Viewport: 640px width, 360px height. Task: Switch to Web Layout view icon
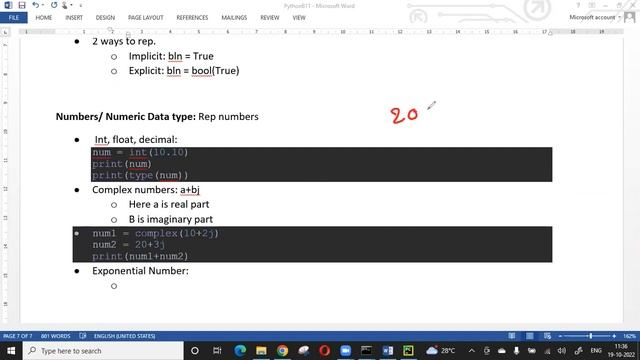pos(547,336)
